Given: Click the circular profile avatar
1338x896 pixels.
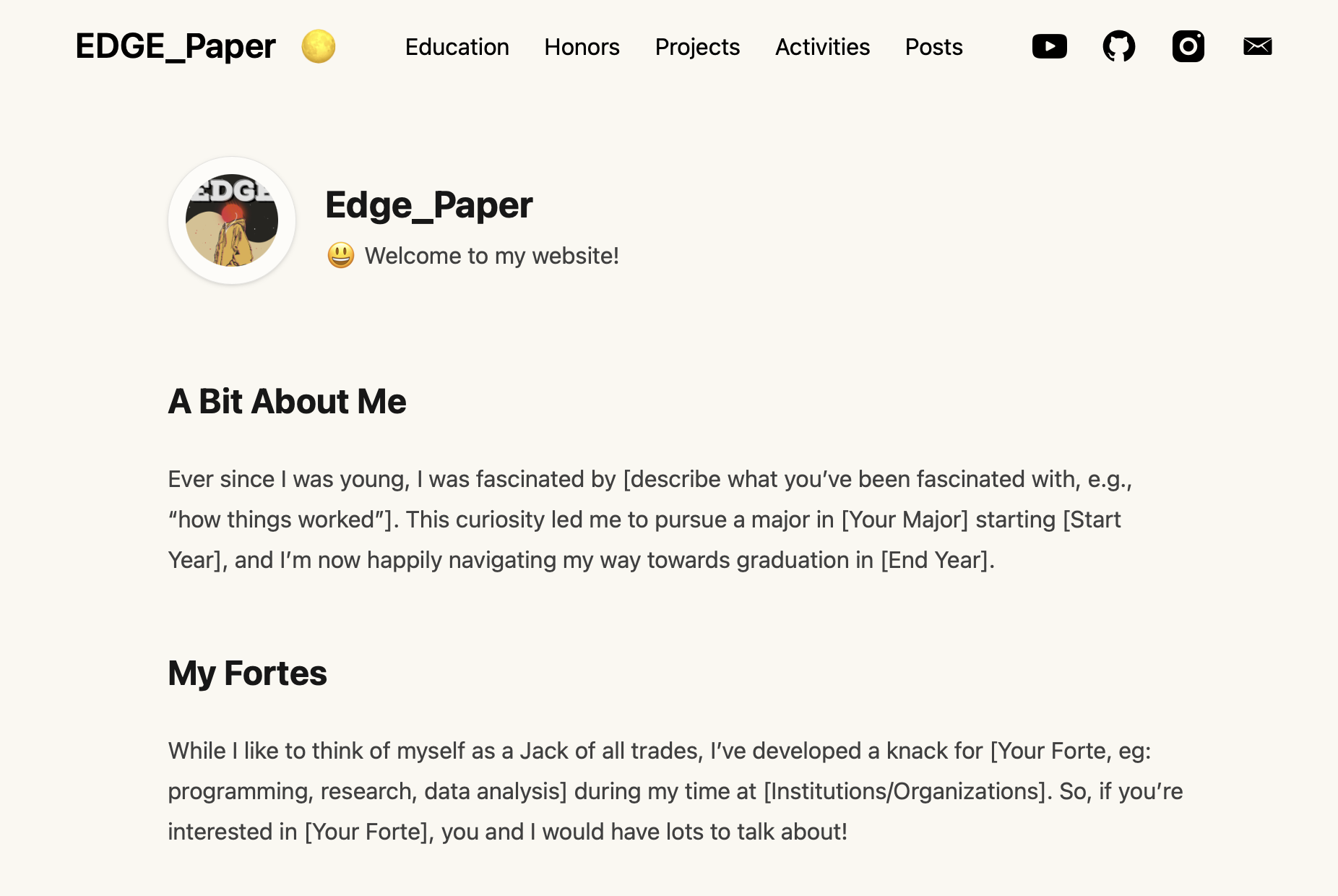Looking at the screenshot, I should pos(232,220).
